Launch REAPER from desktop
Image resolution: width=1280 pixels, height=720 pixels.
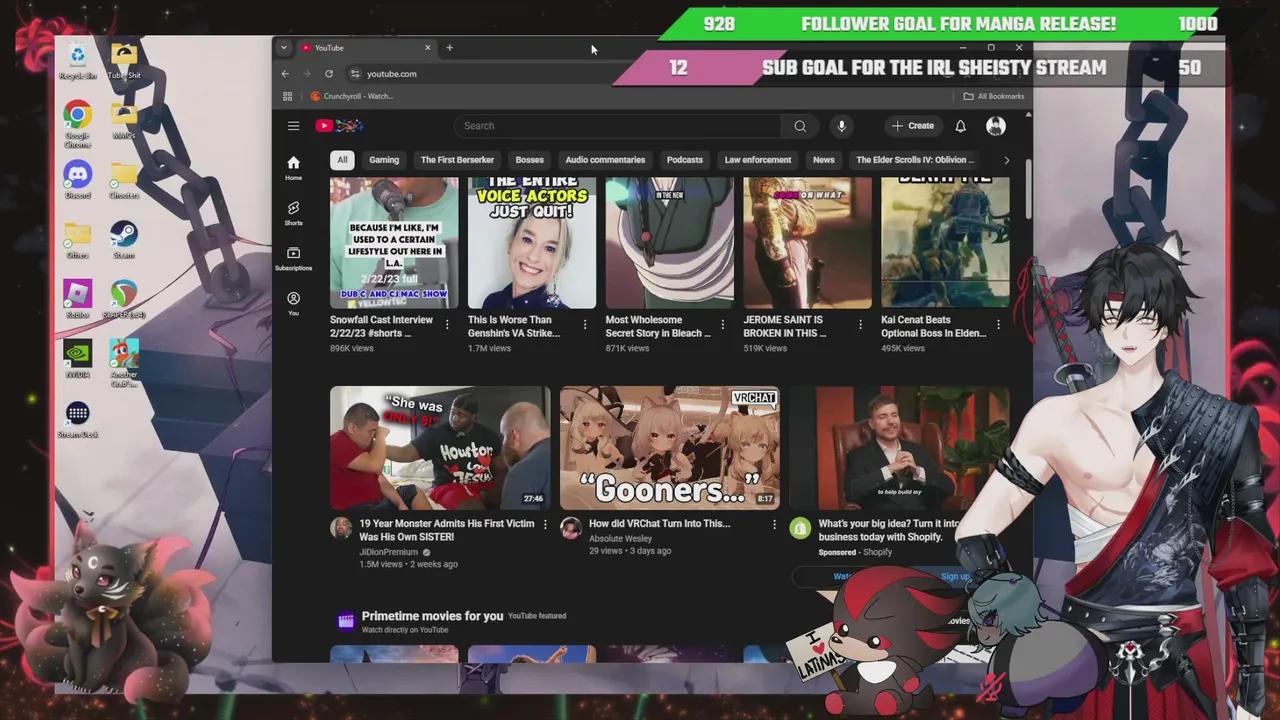click(124, 299)
